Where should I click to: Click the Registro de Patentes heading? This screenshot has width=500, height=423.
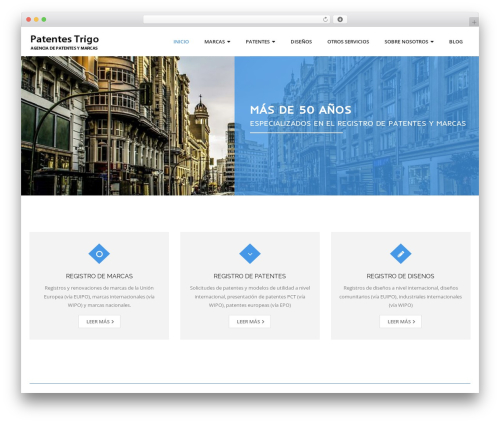tap(250, 276)
